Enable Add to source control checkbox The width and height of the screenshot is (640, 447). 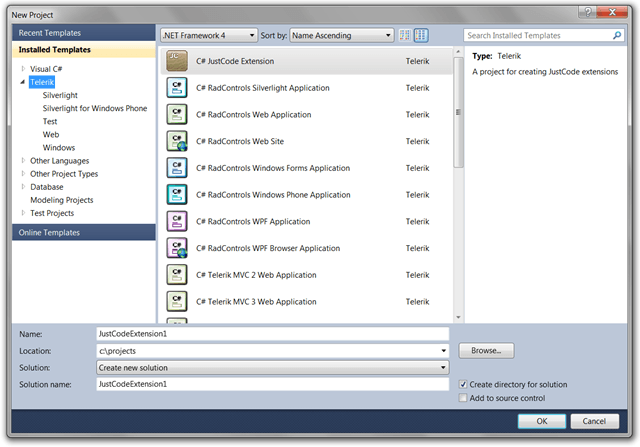463,398
